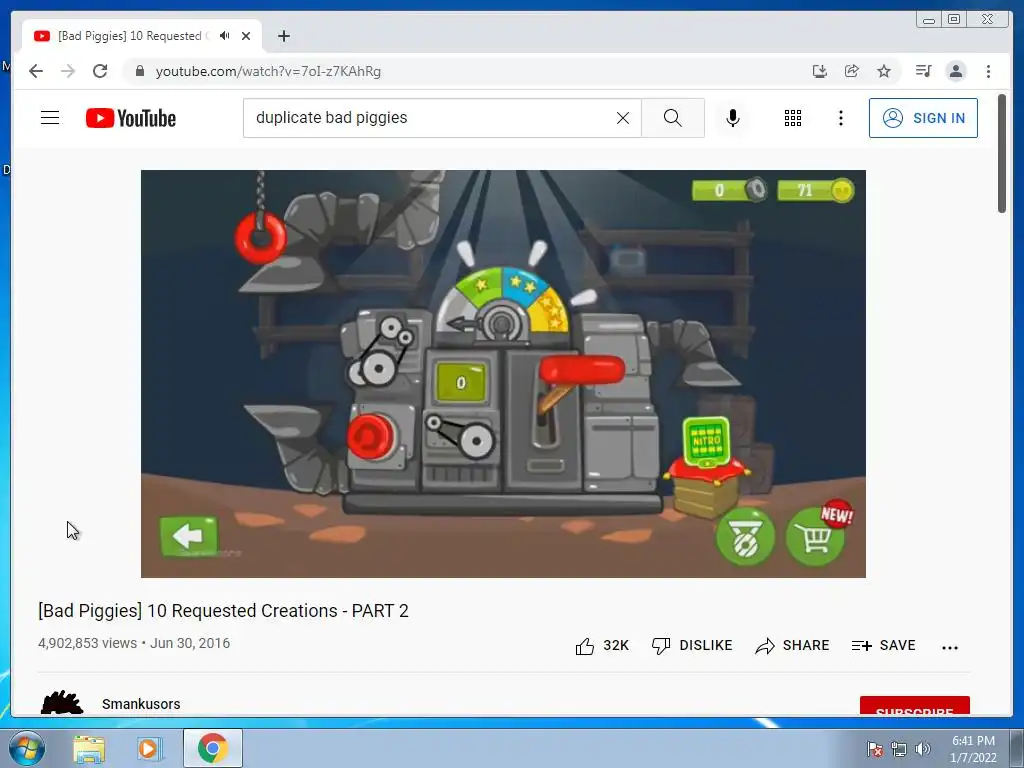1024x768 pixels.
Task: Open a new Chrome tab
Action: 283,36
